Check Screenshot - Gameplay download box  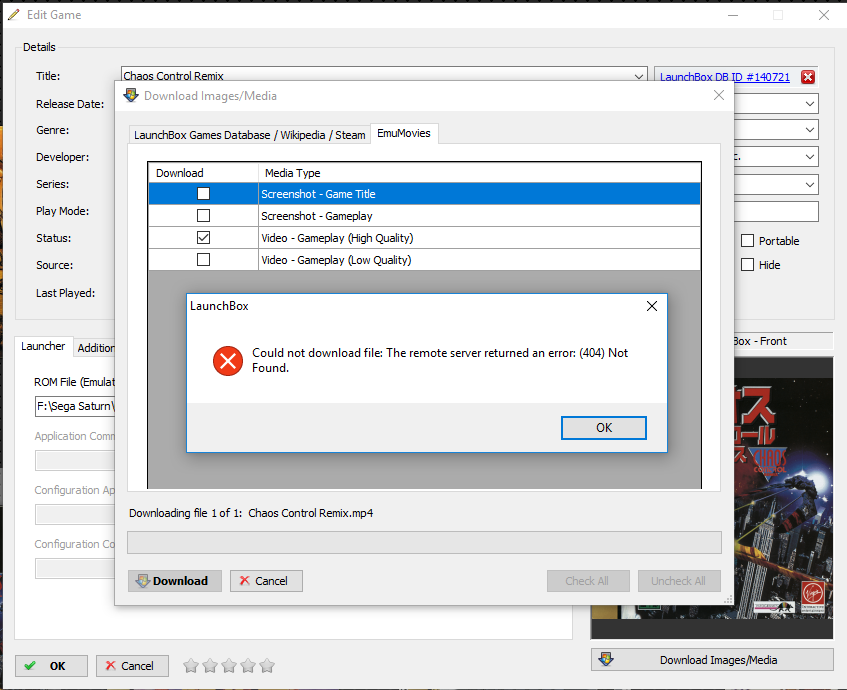coord(203,216)
